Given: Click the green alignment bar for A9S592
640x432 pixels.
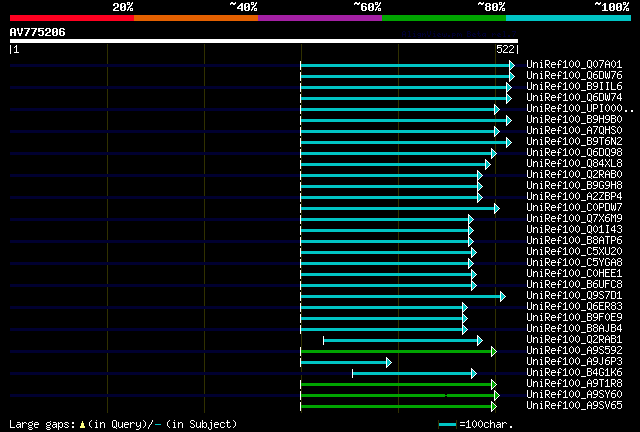Looking at the screenshot, I should (398, 352).
